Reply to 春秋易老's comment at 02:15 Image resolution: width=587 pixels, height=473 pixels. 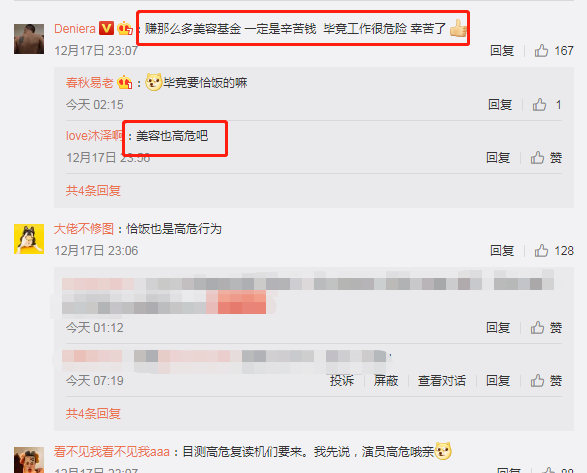pyautogui.click(x=500, y=104)
